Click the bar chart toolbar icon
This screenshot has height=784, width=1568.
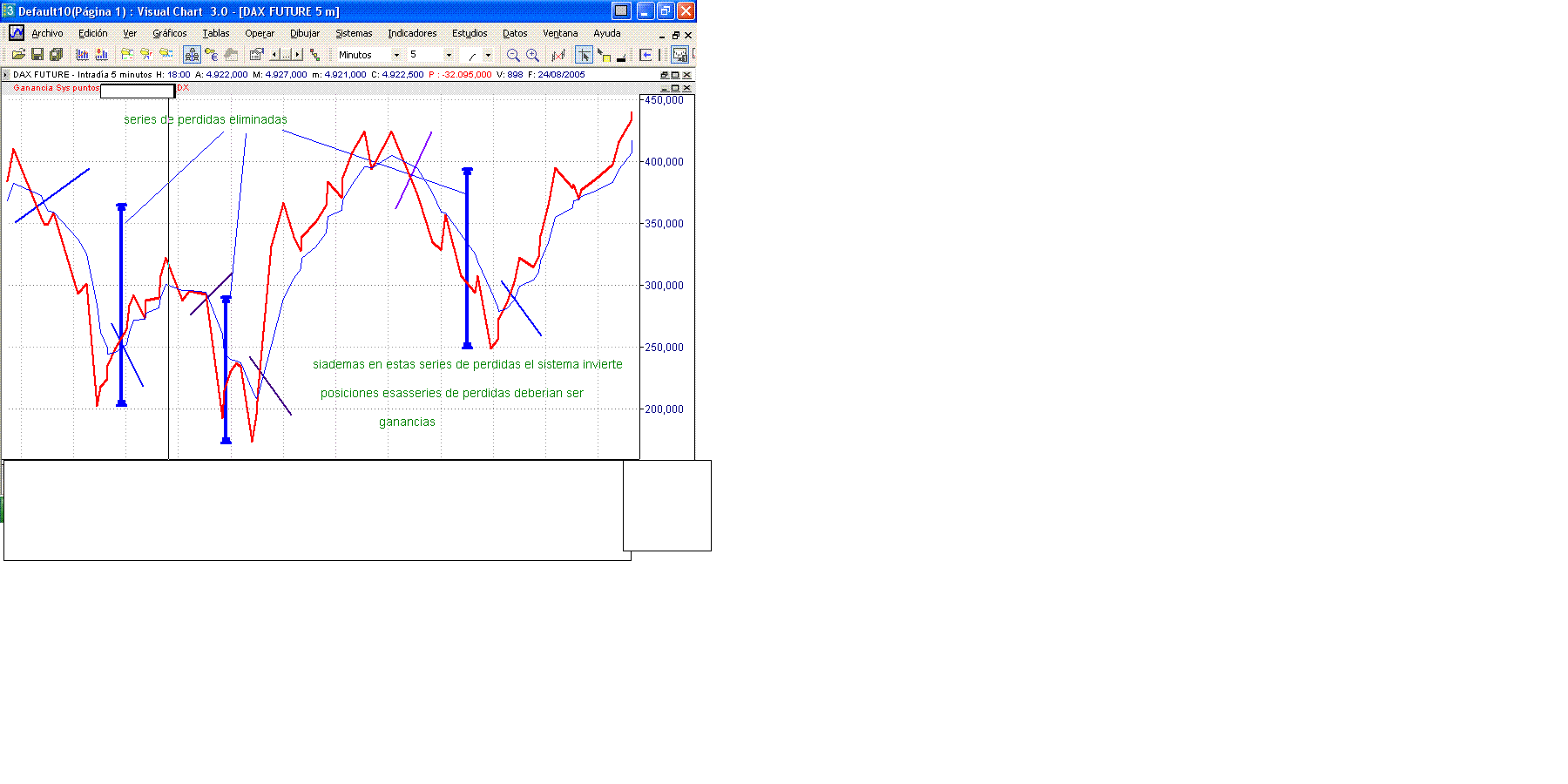pos(83,54)
